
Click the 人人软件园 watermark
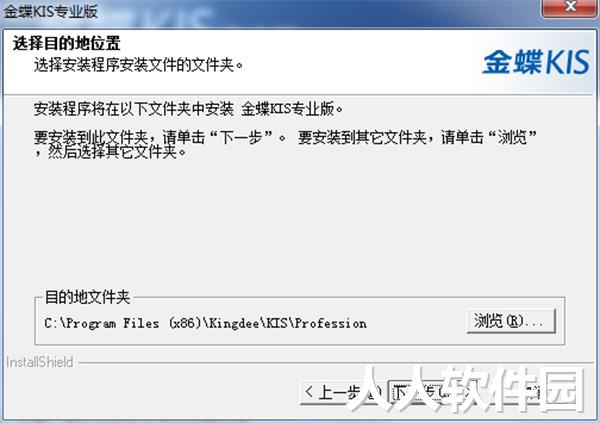point(467,390)
